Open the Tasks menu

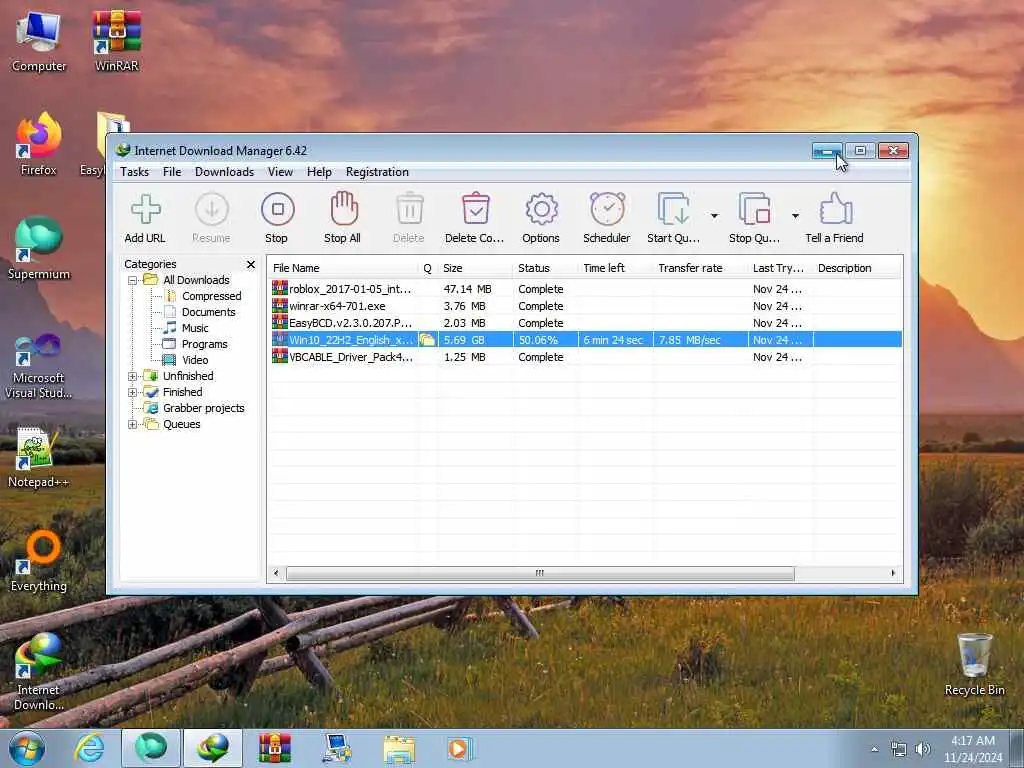tap(135, 172)
